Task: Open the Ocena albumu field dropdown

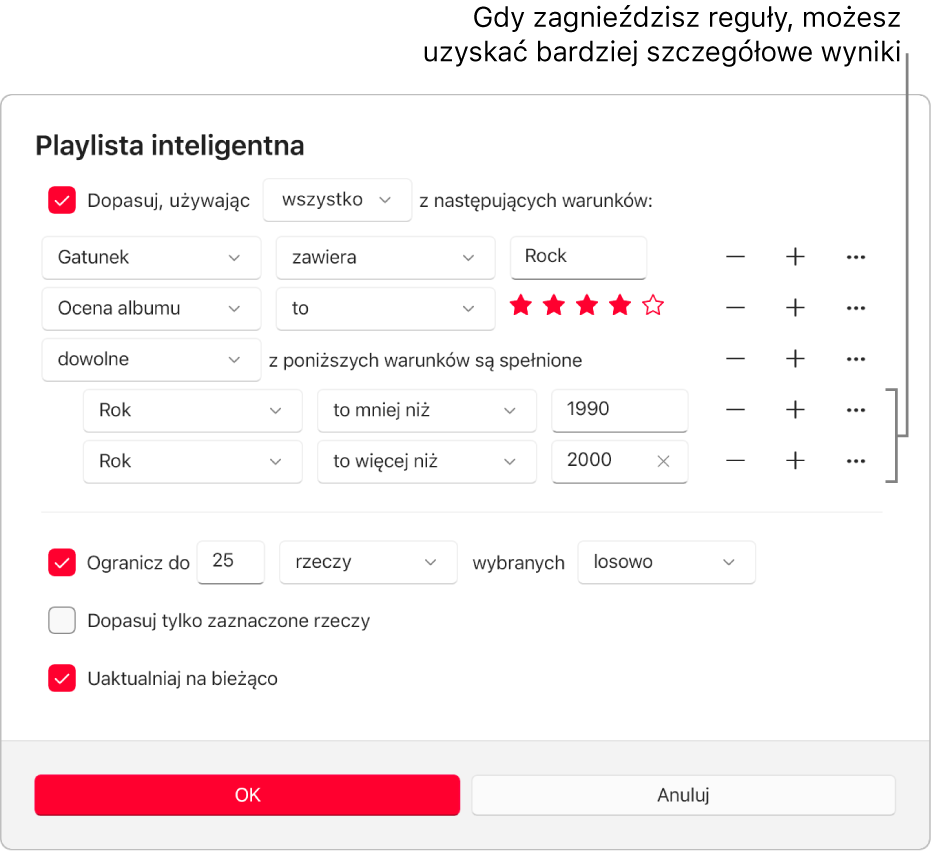Action: (151, 308)
